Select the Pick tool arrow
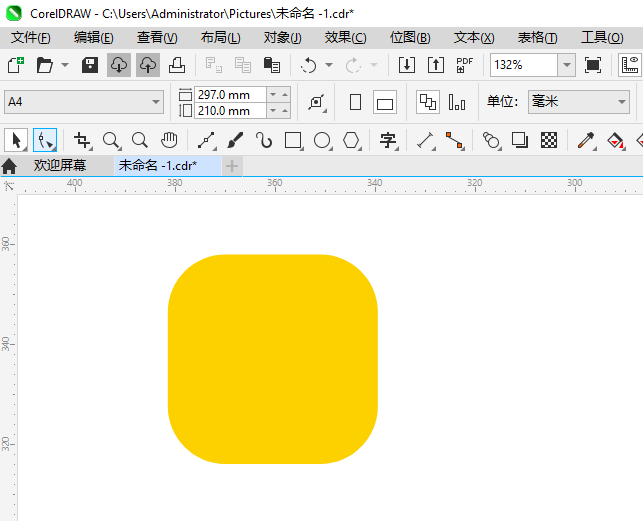 (16, 140)
